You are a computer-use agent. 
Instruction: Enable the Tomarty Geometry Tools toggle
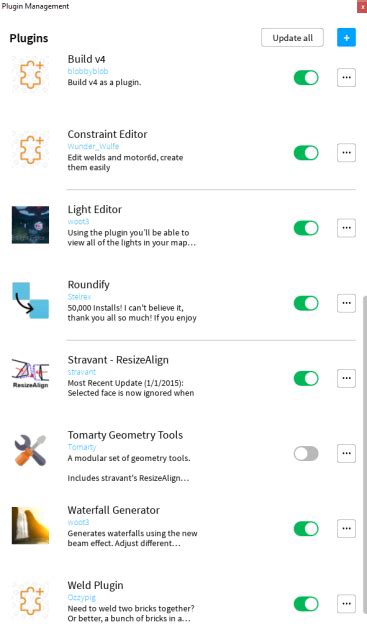point(306,454)
